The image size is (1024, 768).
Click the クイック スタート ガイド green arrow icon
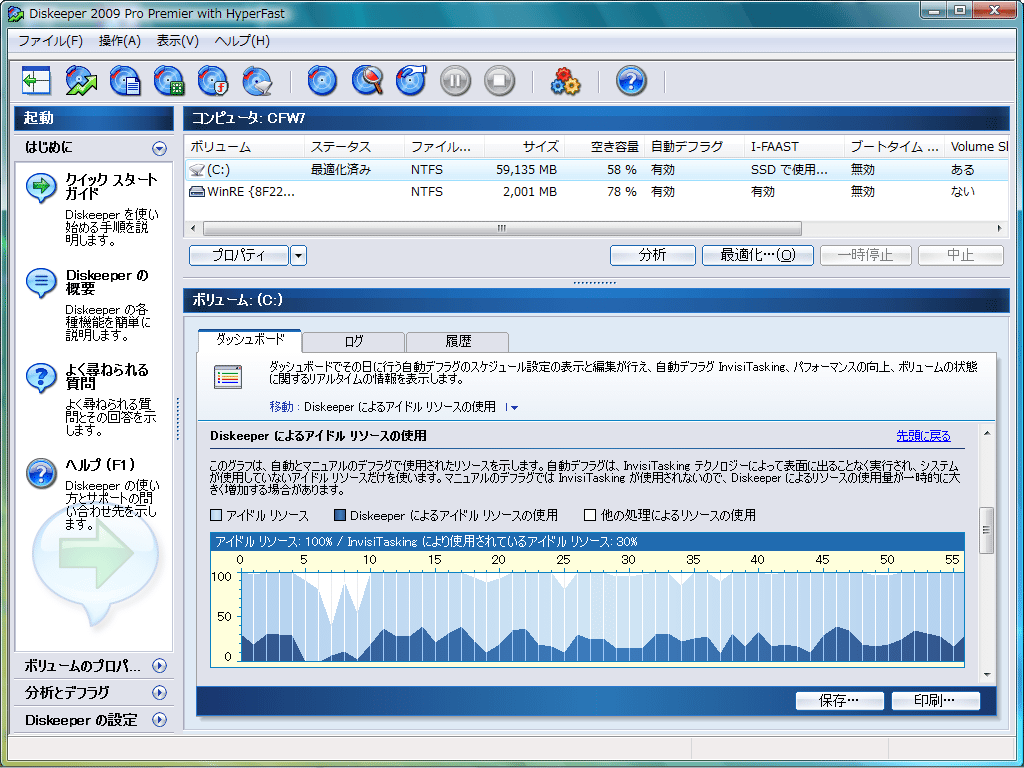tap(41, 187)
